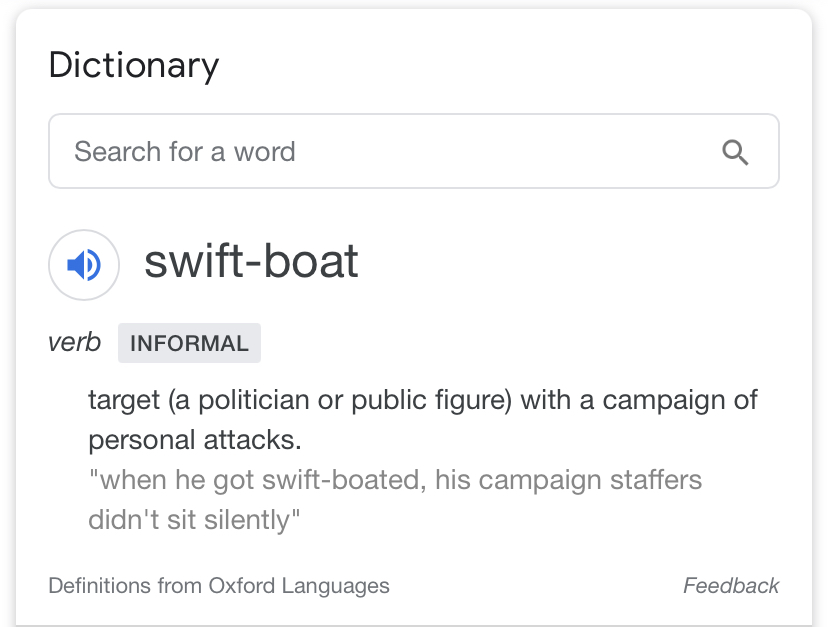Screen dimensions: 828x627
Task: Focus the "Search for a word" field
Action: click(x=380, y=152)
